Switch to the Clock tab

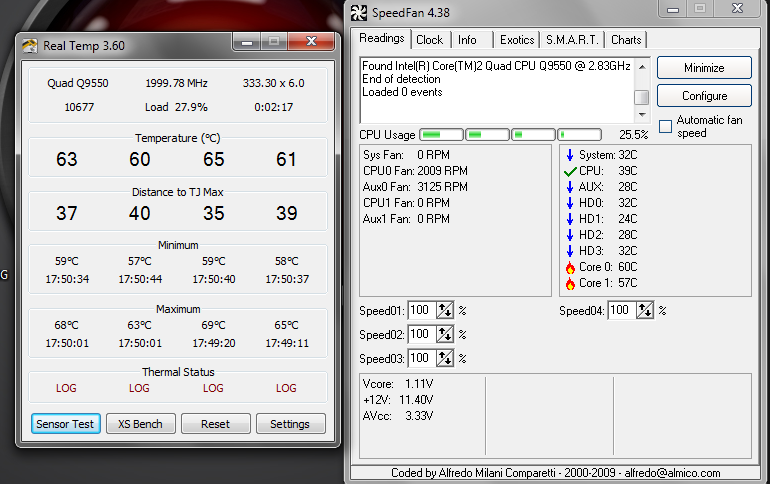(x=430, y=40)
